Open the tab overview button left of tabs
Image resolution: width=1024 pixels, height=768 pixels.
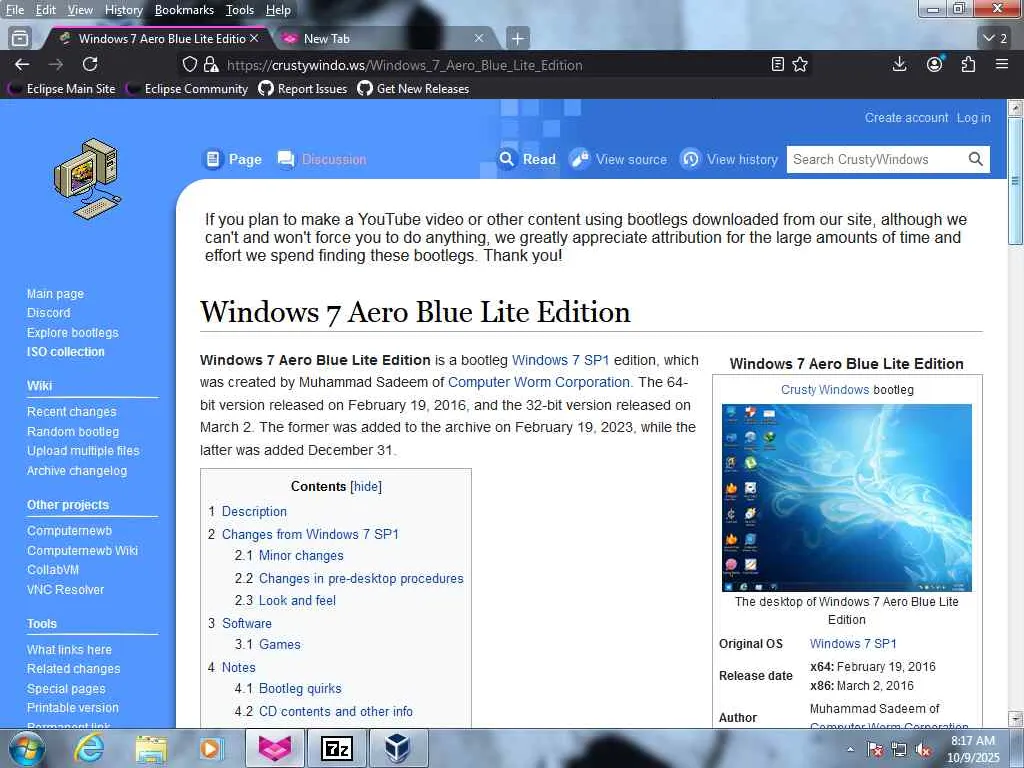click(20, 39)
